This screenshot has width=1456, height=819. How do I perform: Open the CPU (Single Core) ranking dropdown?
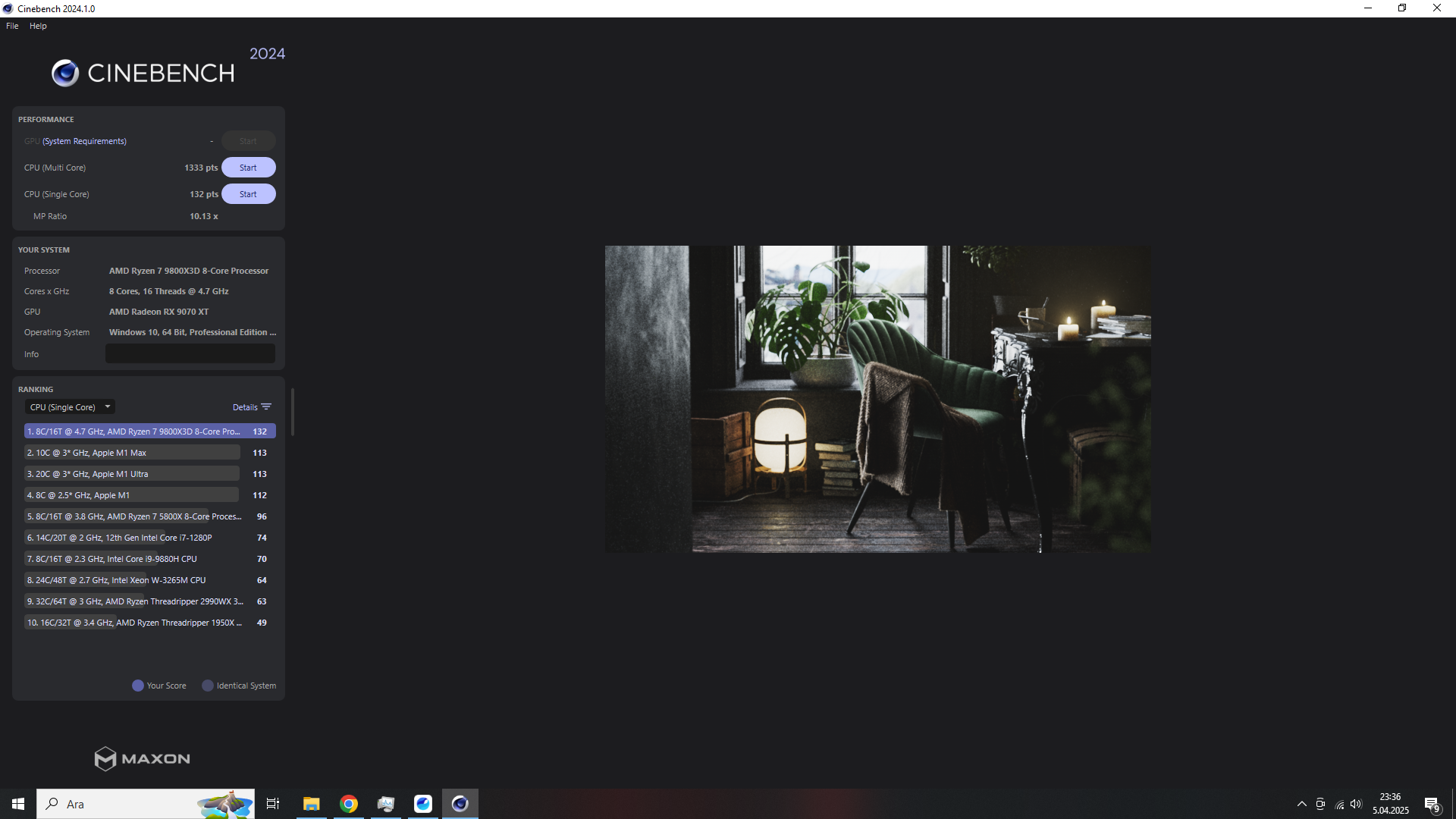[x=70, y=407]
